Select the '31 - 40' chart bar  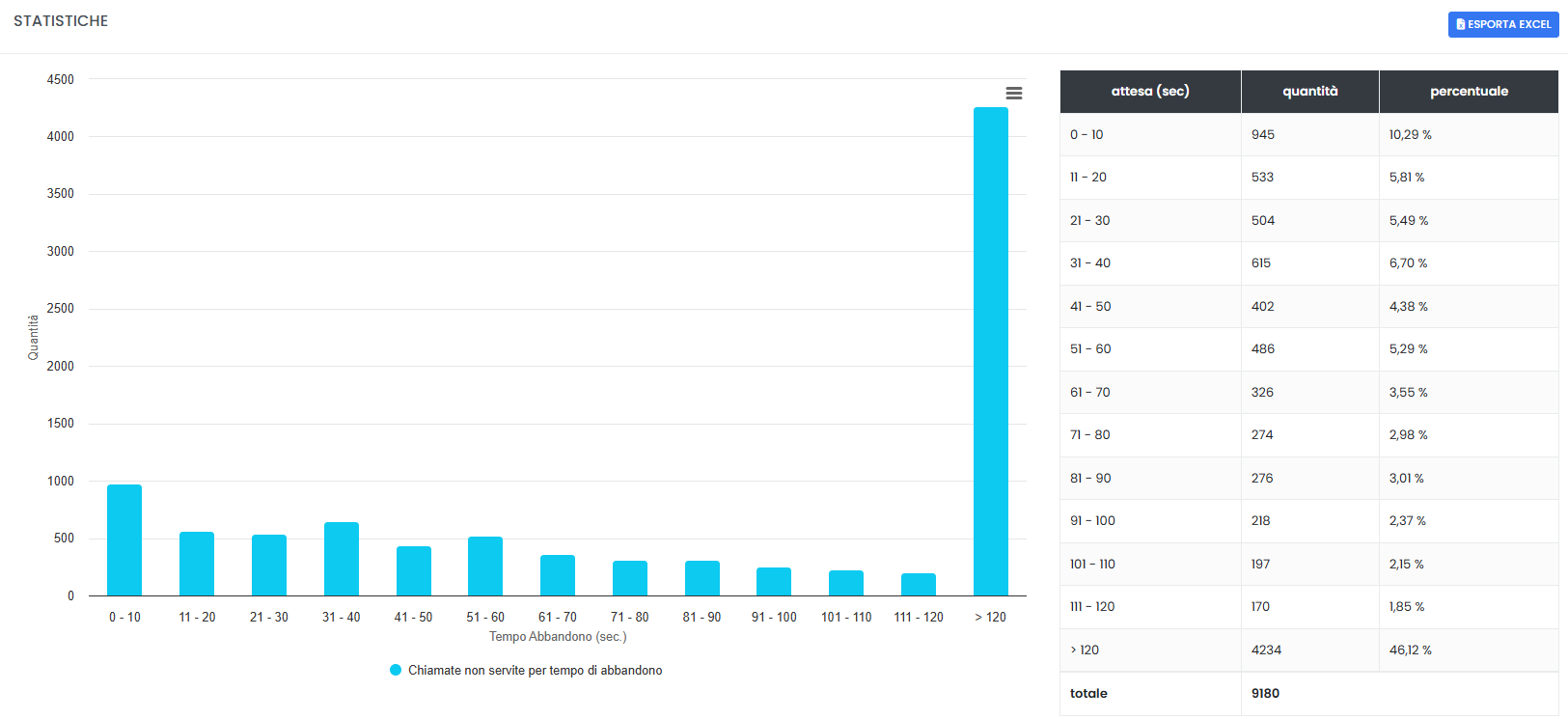point(342,559)
